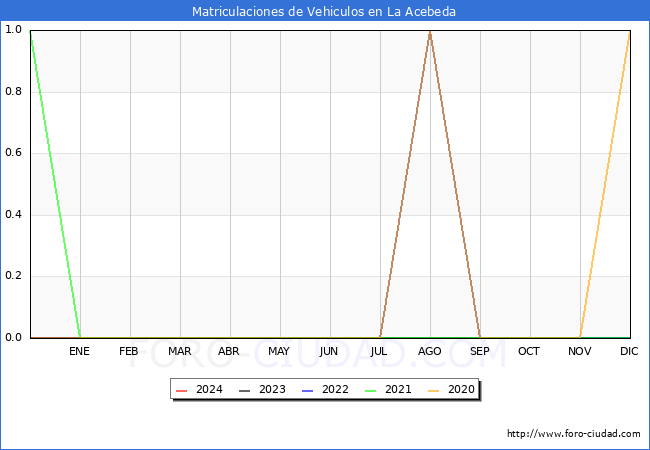Select the 2023 legend entry
Viewport: 650px width, 450px height.
coord(262,390)
